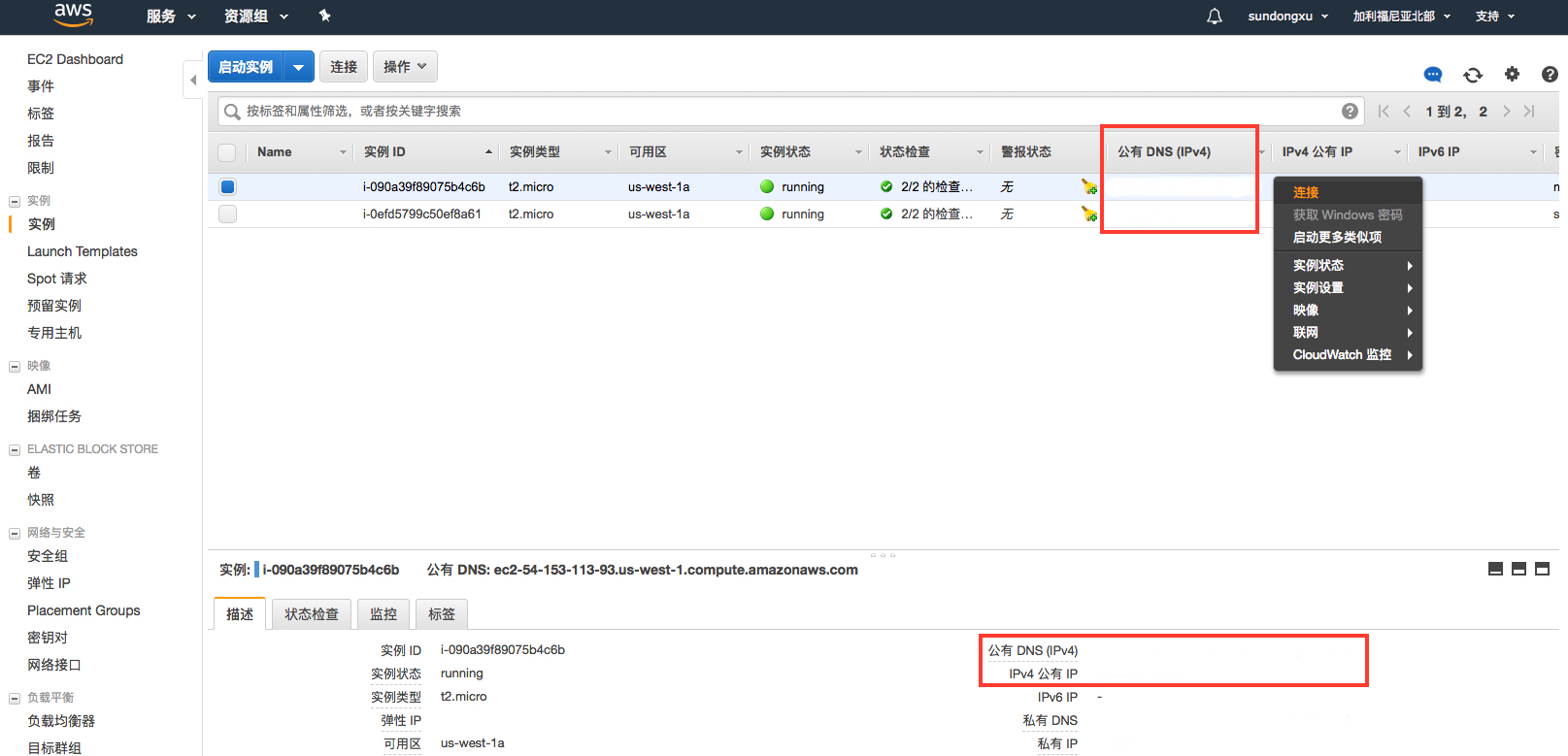This screenshot has width=1568, height=756.
Task: Go to first page of results
Action: pyautogui.click(x=1384, y=112)
